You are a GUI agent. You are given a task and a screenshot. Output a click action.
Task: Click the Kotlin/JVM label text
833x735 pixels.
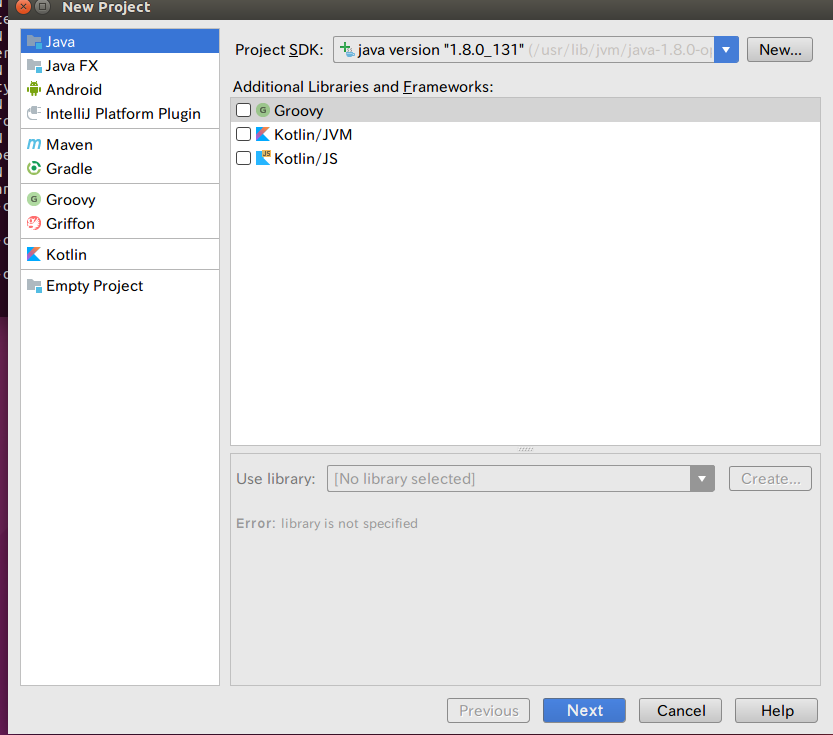click(313, 134)
